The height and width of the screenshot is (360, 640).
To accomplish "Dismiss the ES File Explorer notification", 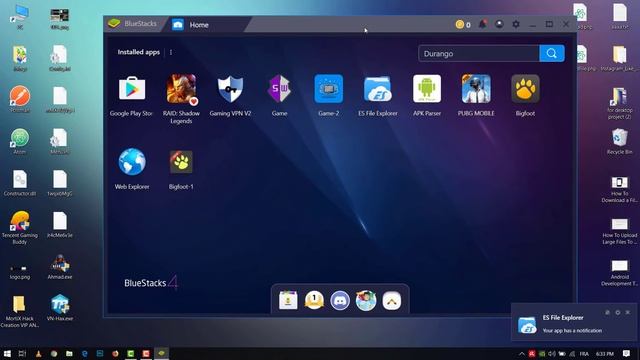I will point(628,312).
